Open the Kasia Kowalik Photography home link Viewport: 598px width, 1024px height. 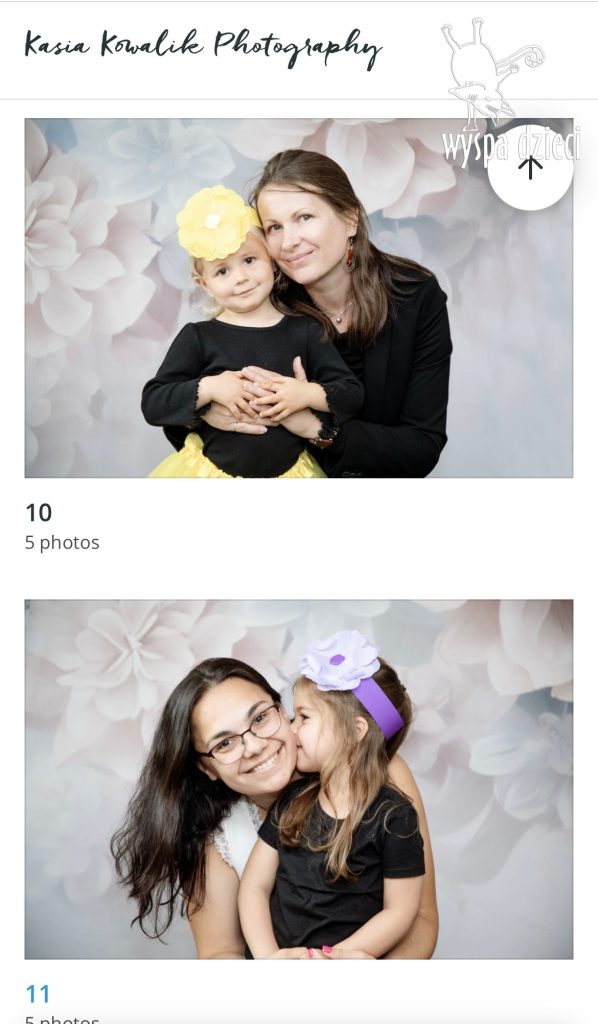[x=203, y=47]
